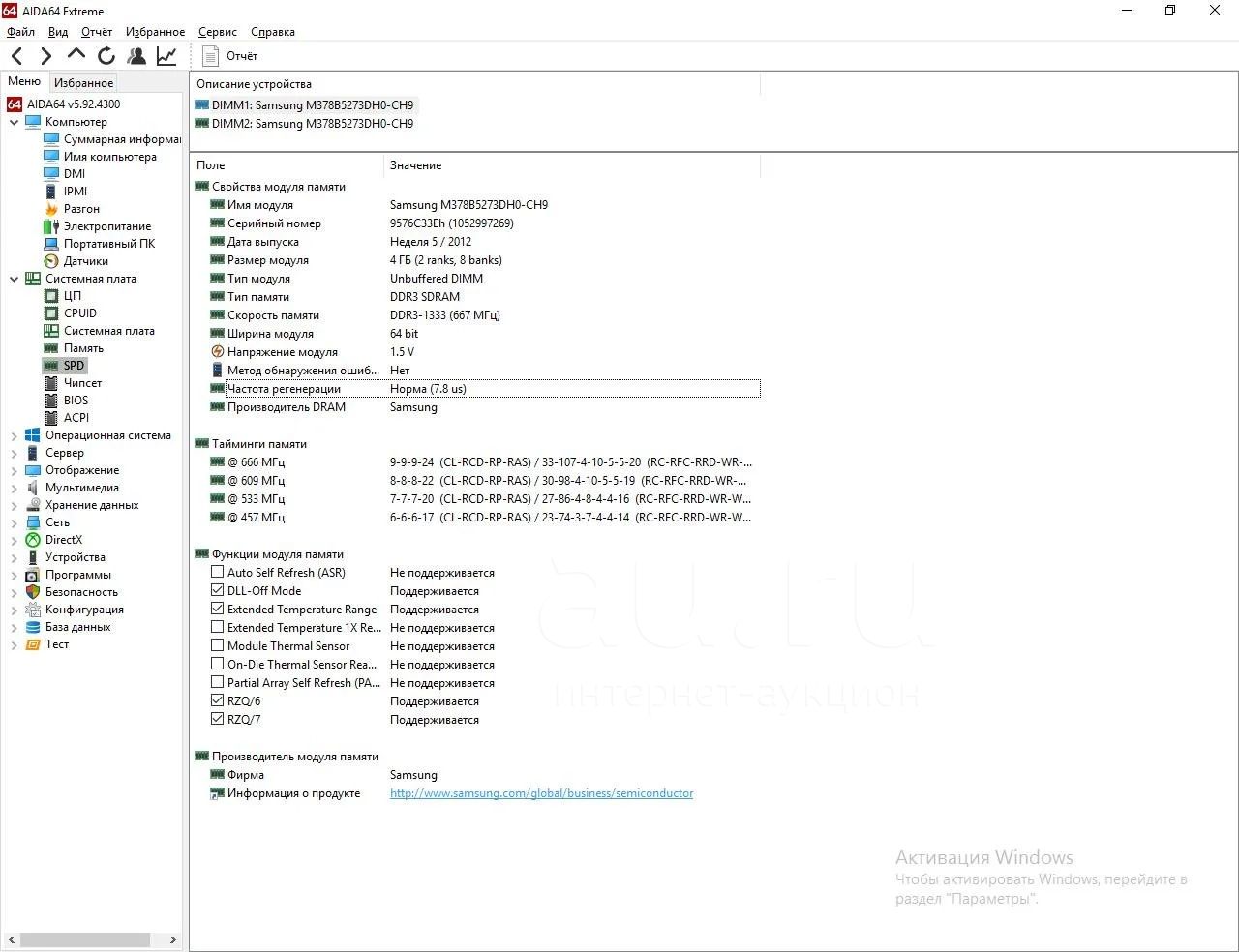Screen dimensions: 1239x952
Task: Open the Вид menu
Action: (x=58, y=32)
